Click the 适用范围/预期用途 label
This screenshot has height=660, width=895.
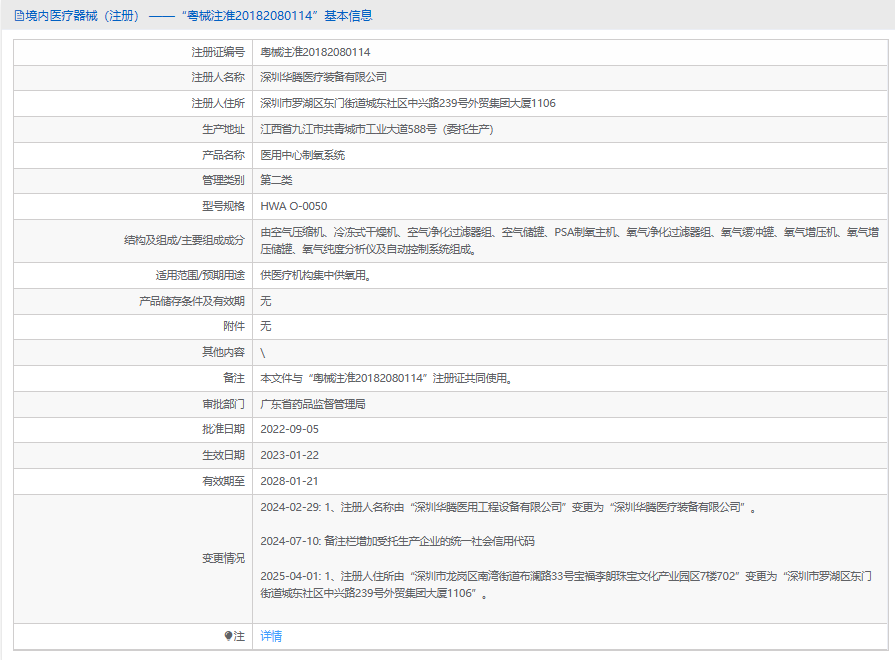(200, 275)
